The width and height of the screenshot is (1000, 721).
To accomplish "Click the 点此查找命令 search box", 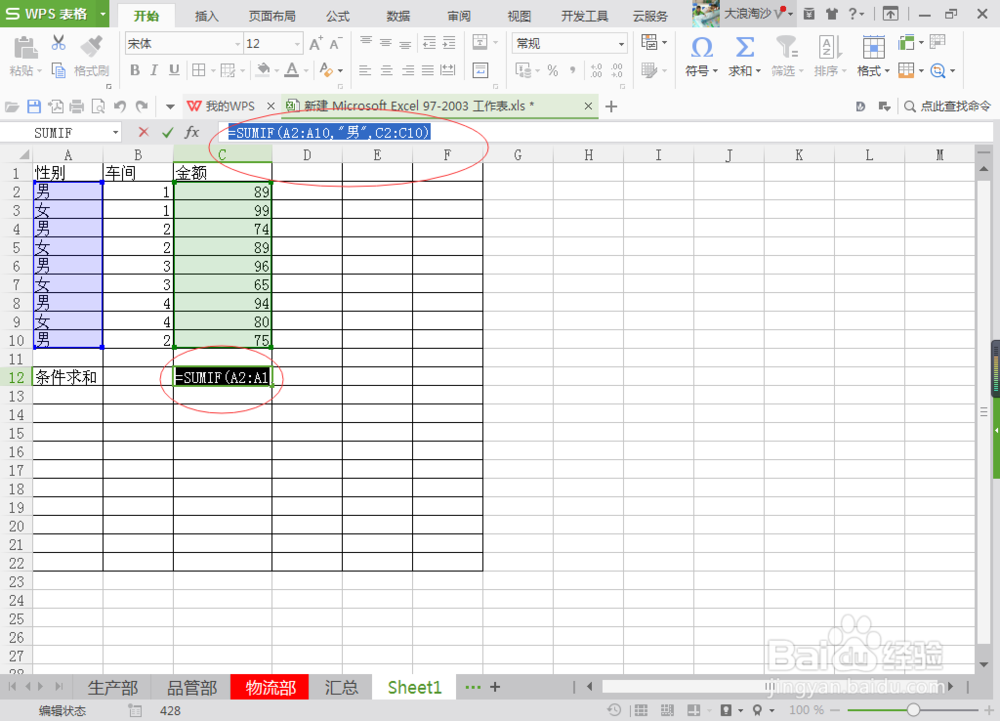I will click(948, 106).
